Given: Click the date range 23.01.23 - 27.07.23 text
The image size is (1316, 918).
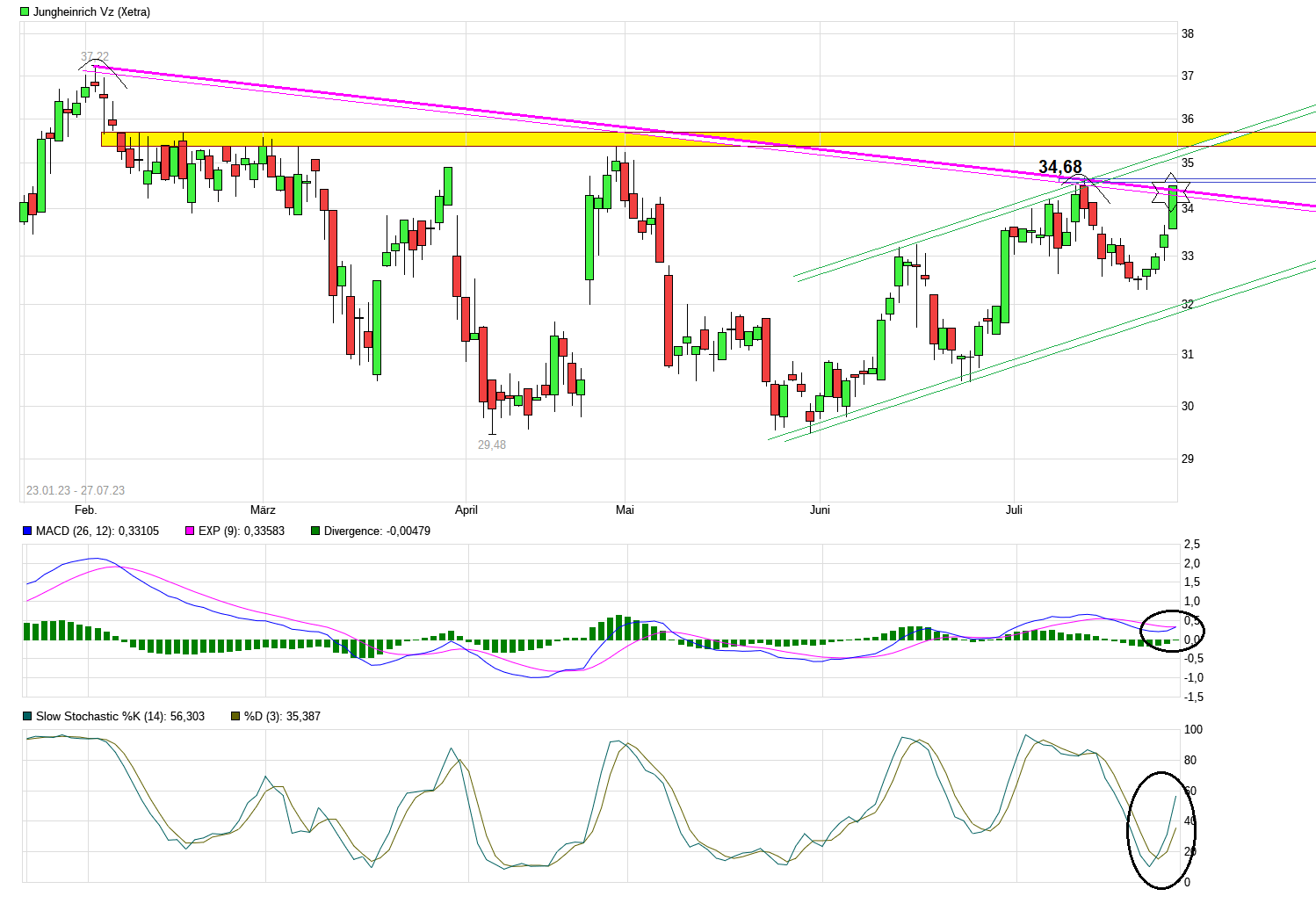Looking at the screenshot, I should pos(76,490).
